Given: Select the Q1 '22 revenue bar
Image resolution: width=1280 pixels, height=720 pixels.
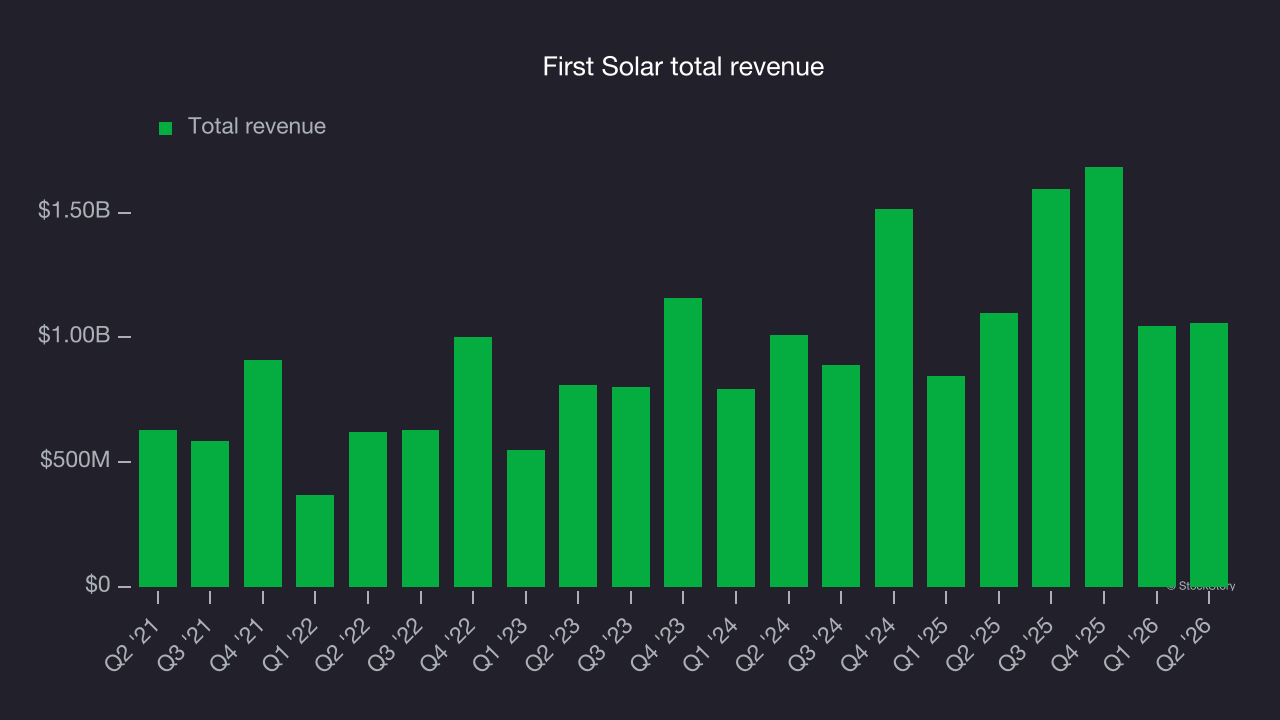Looking at the screenshot, I should pos(315,541).
